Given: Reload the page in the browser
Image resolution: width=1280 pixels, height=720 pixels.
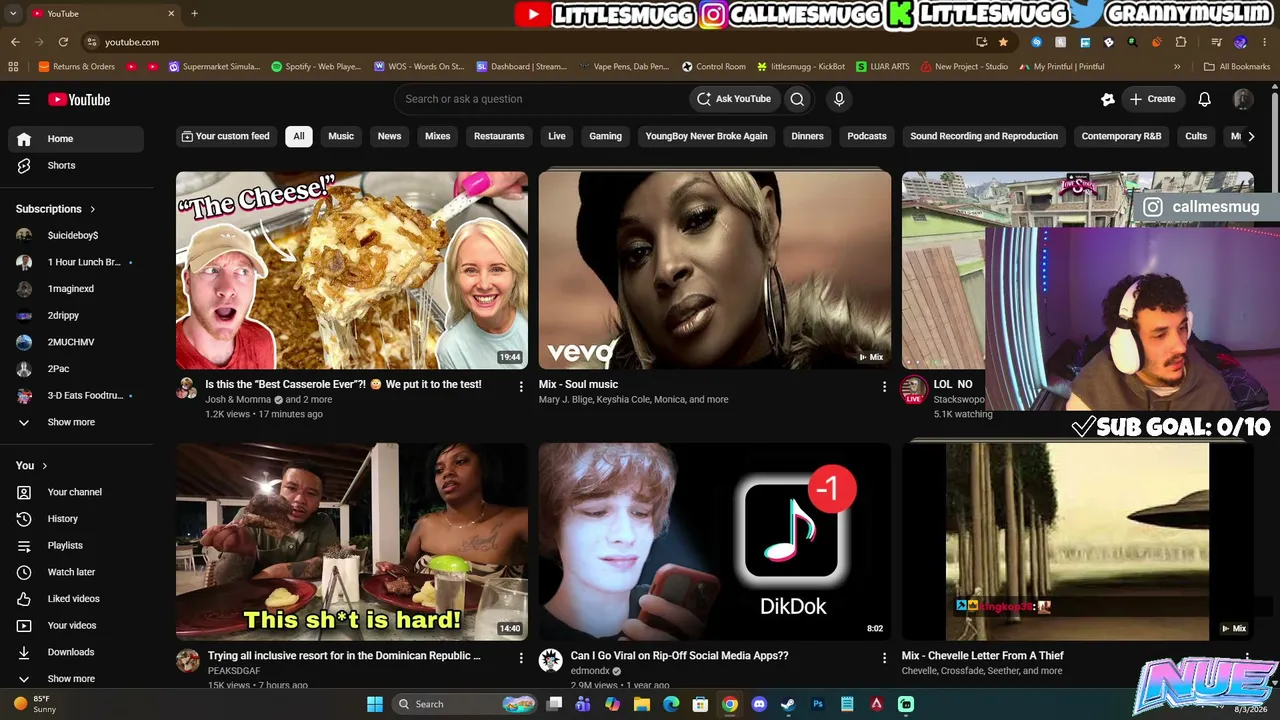Looking at the screenshot, I should 63,42.
